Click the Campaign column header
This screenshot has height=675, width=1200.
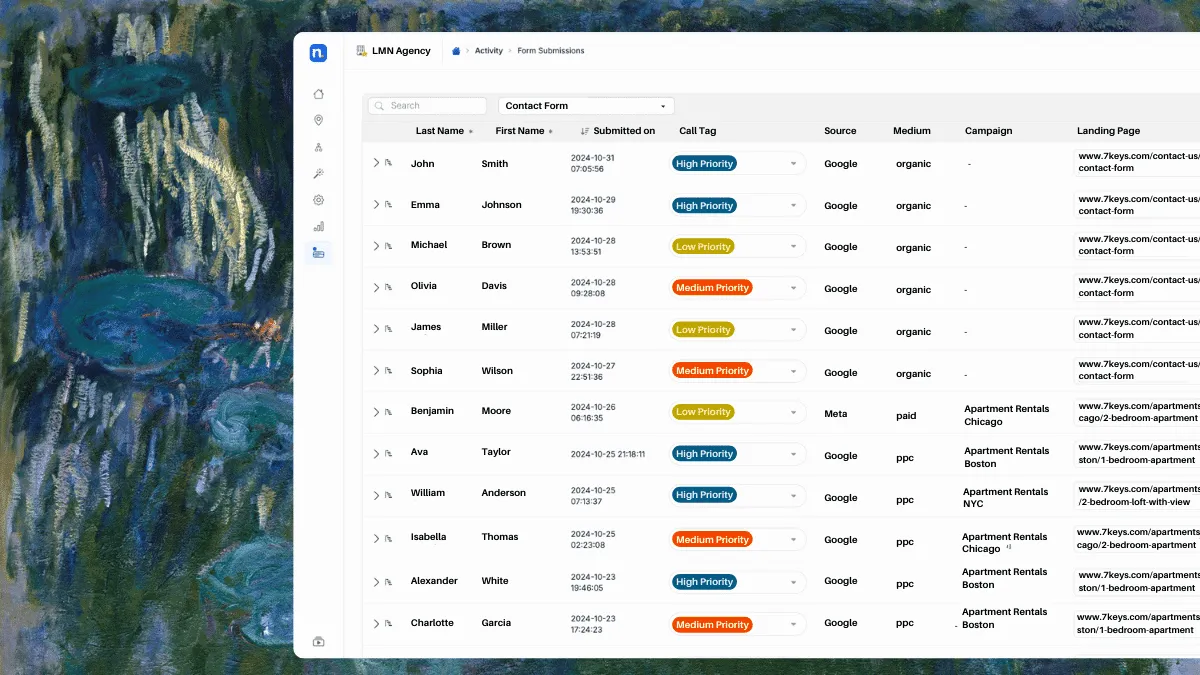click(x=989, y=131)
